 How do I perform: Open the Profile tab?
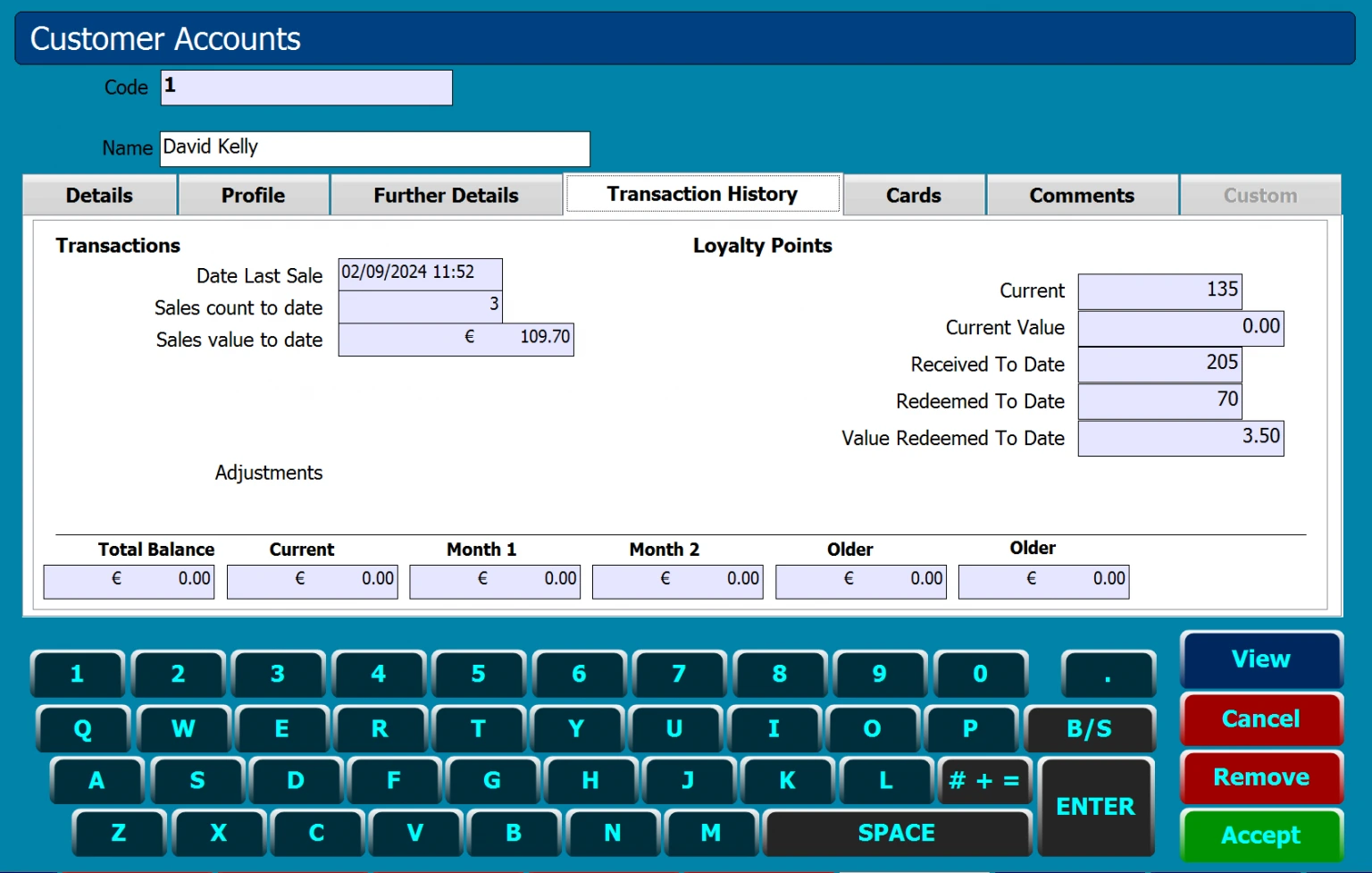254,196
